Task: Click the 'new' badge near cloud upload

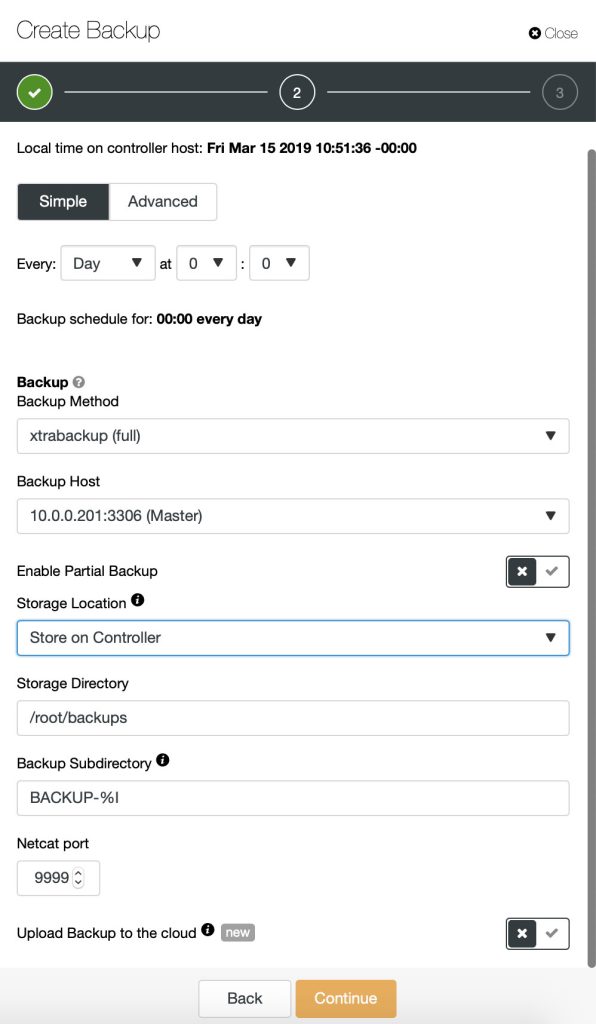Action: [238, 933]
